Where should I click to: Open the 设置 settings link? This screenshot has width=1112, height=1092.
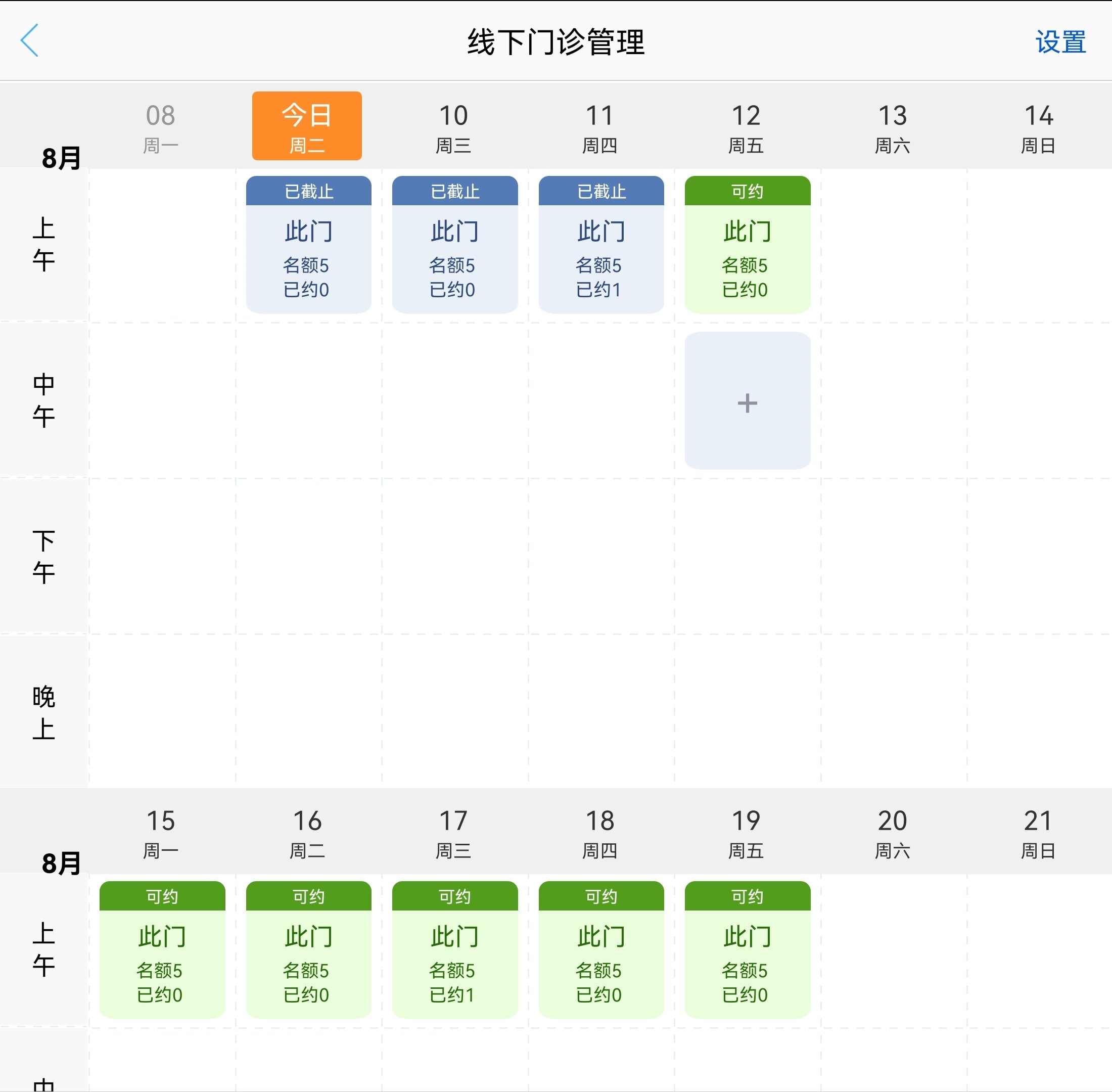[x=1060, y=42]
